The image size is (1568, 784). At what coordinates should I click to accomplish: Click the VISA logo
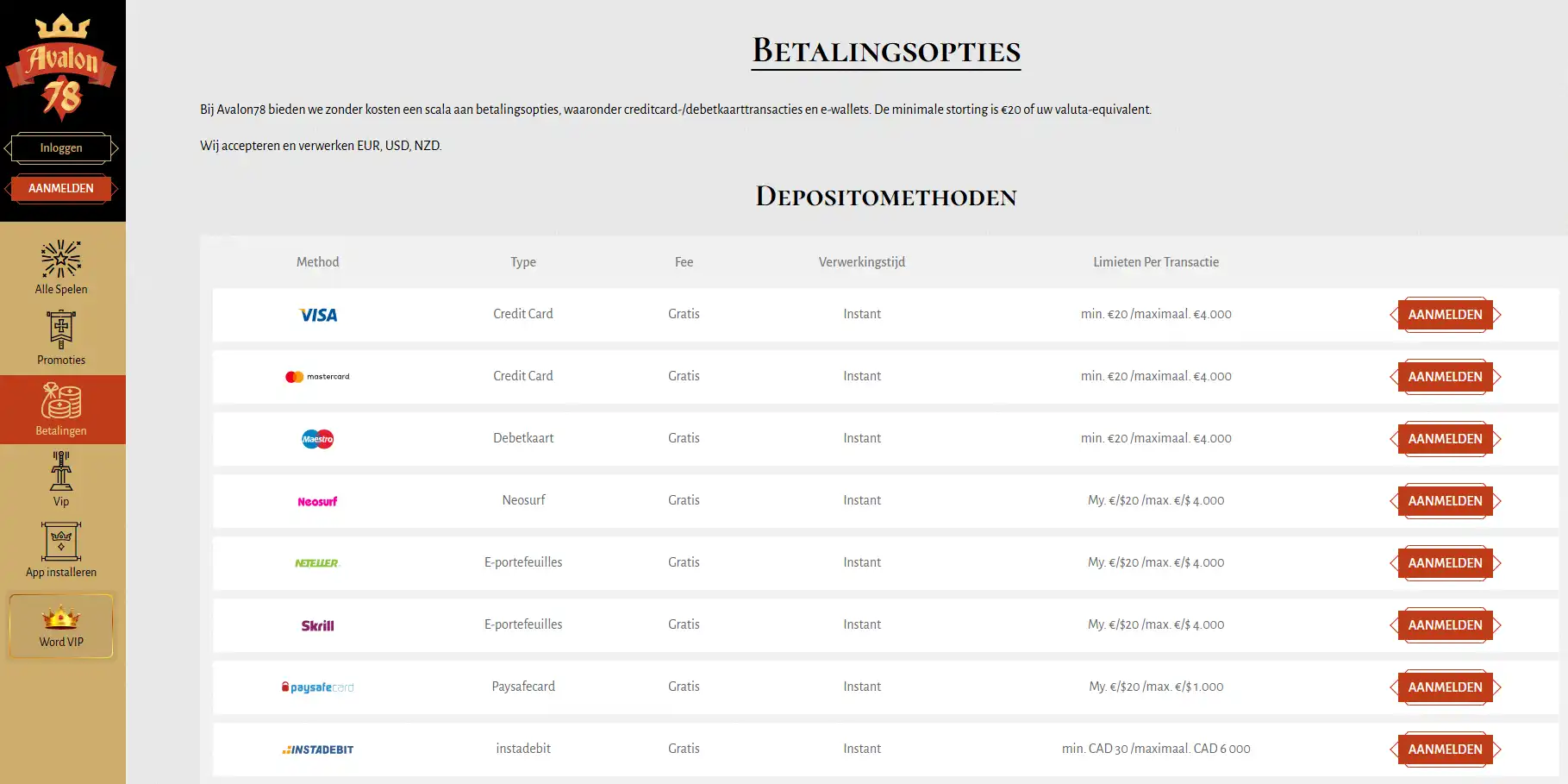coord(318,315)
